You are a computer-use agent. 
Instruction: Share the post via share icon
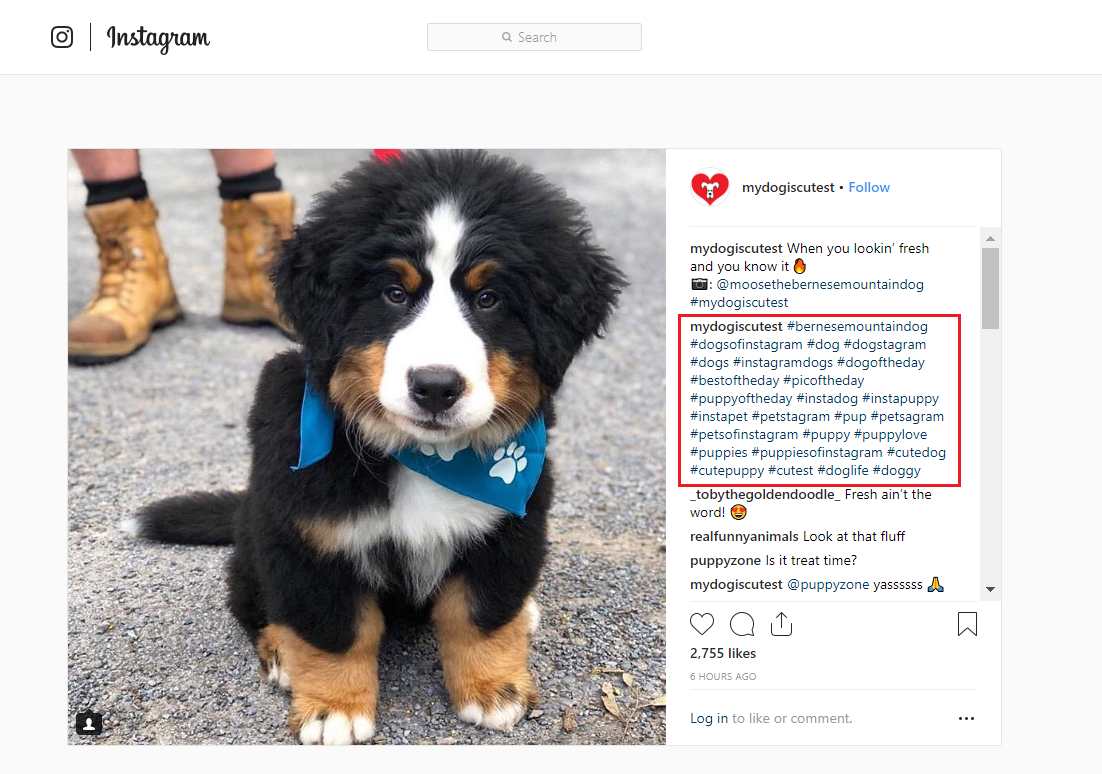(782, 624)
